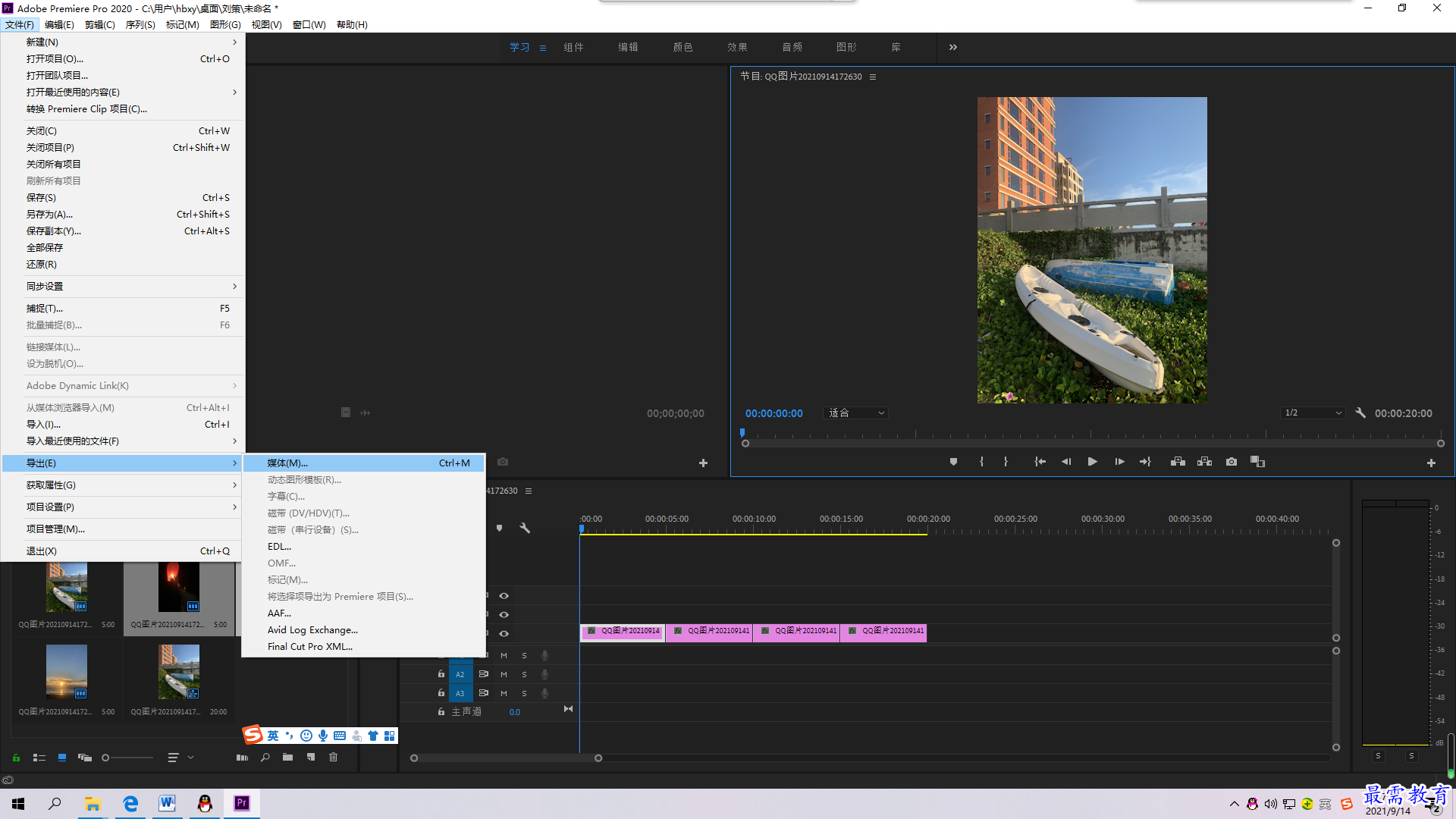Click the project panel Find icon
1456x819 pixels.
pyautogui.click(x=265, y=758)
